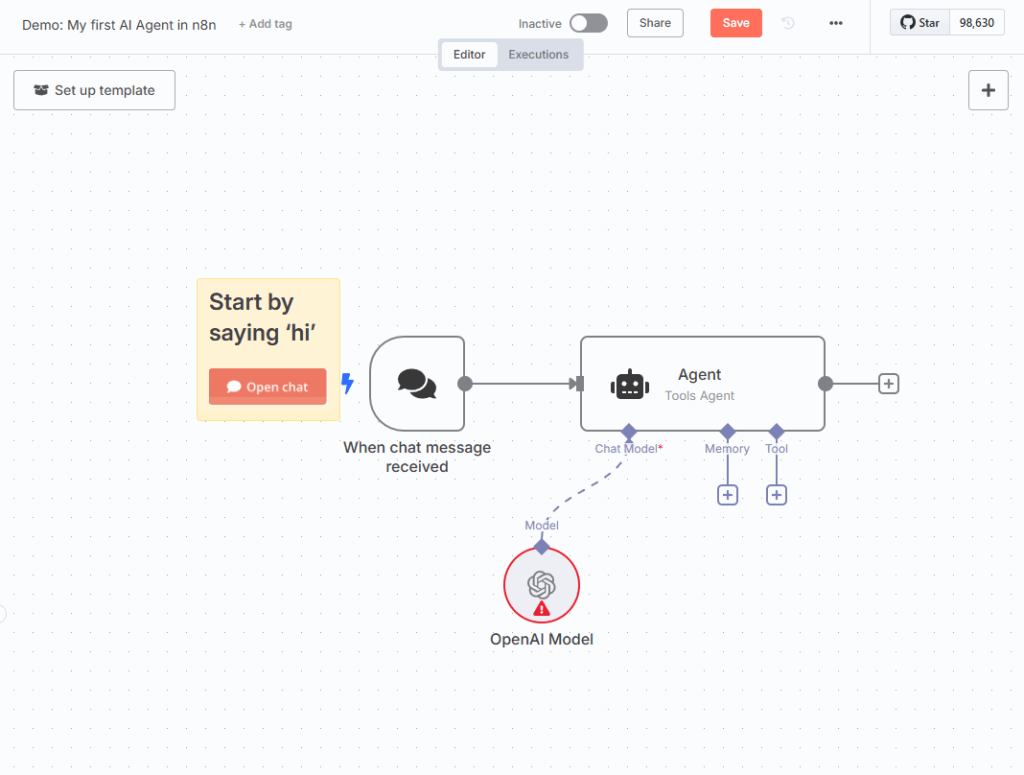Viewport: 1024px width, 775px height.
Task: Click Set up template button
Action: point(94,90)
